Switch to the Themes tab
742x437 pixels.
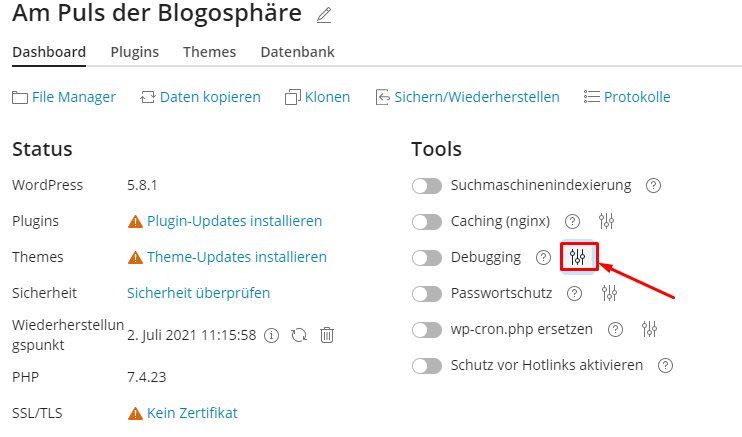(210, 52)
